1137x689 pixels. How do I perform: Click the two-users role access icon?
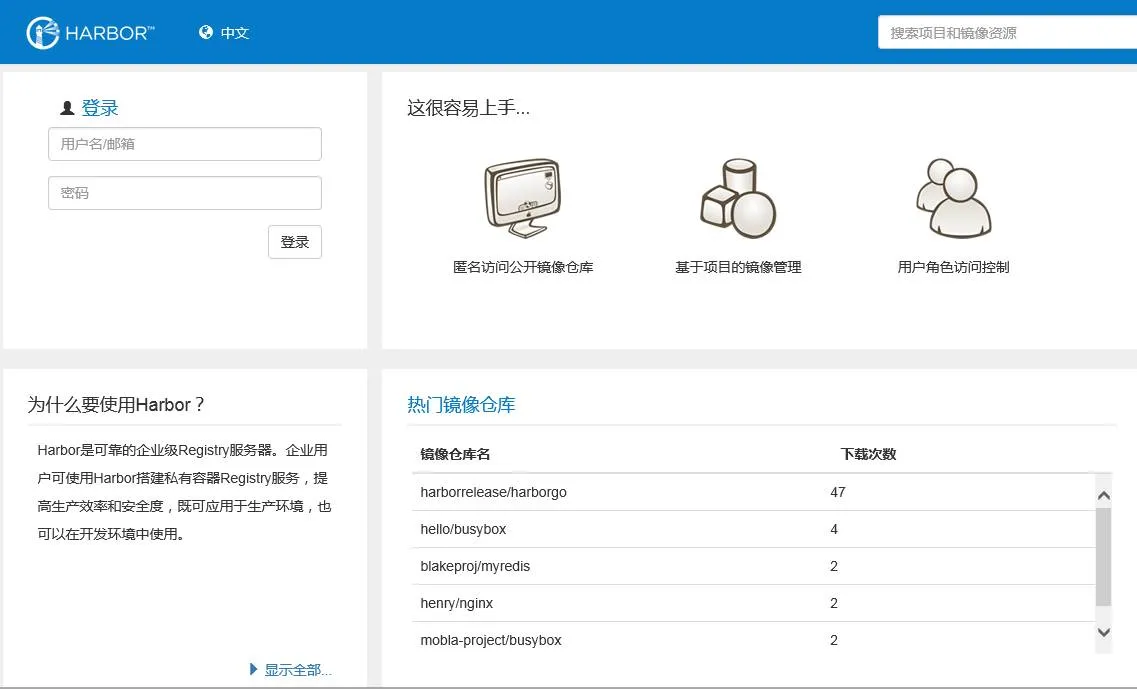pyautogui.click(x=954, y=199)
